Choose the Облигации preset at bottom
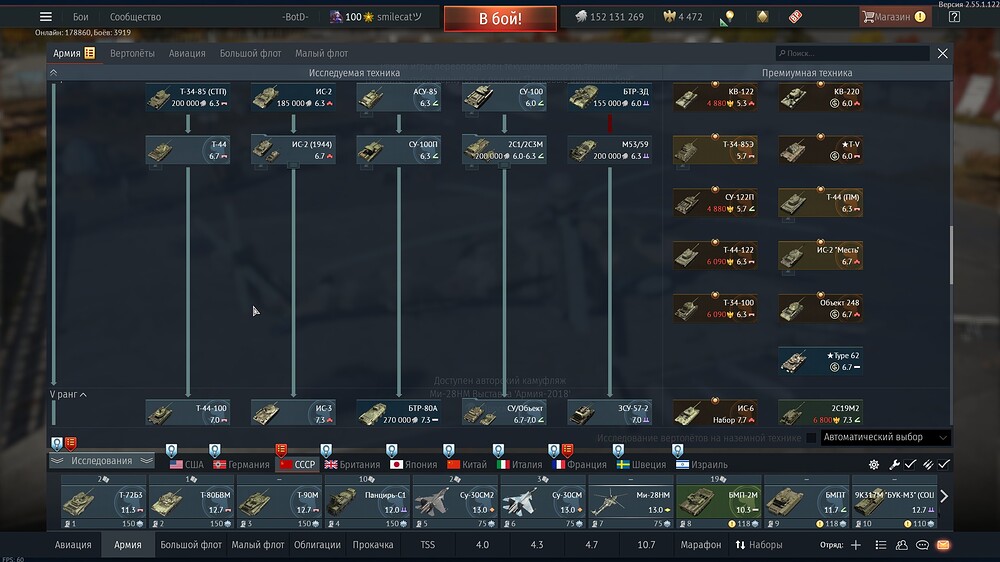This screenshot has width=1000, height=562. tap(317, 545)
